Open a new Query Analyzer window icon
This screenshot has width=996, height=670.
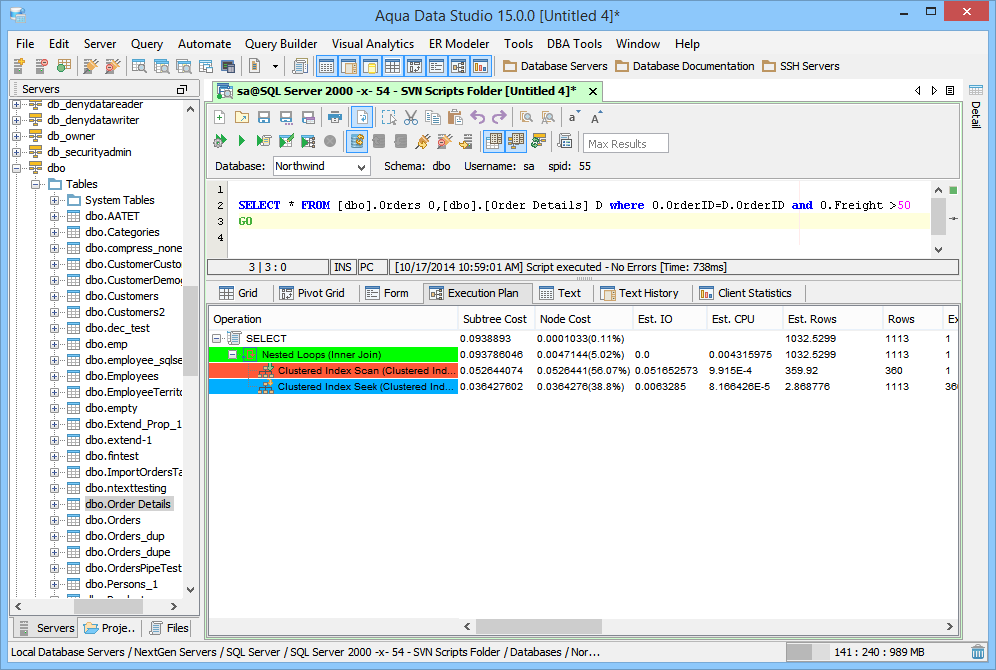point(139,66)
